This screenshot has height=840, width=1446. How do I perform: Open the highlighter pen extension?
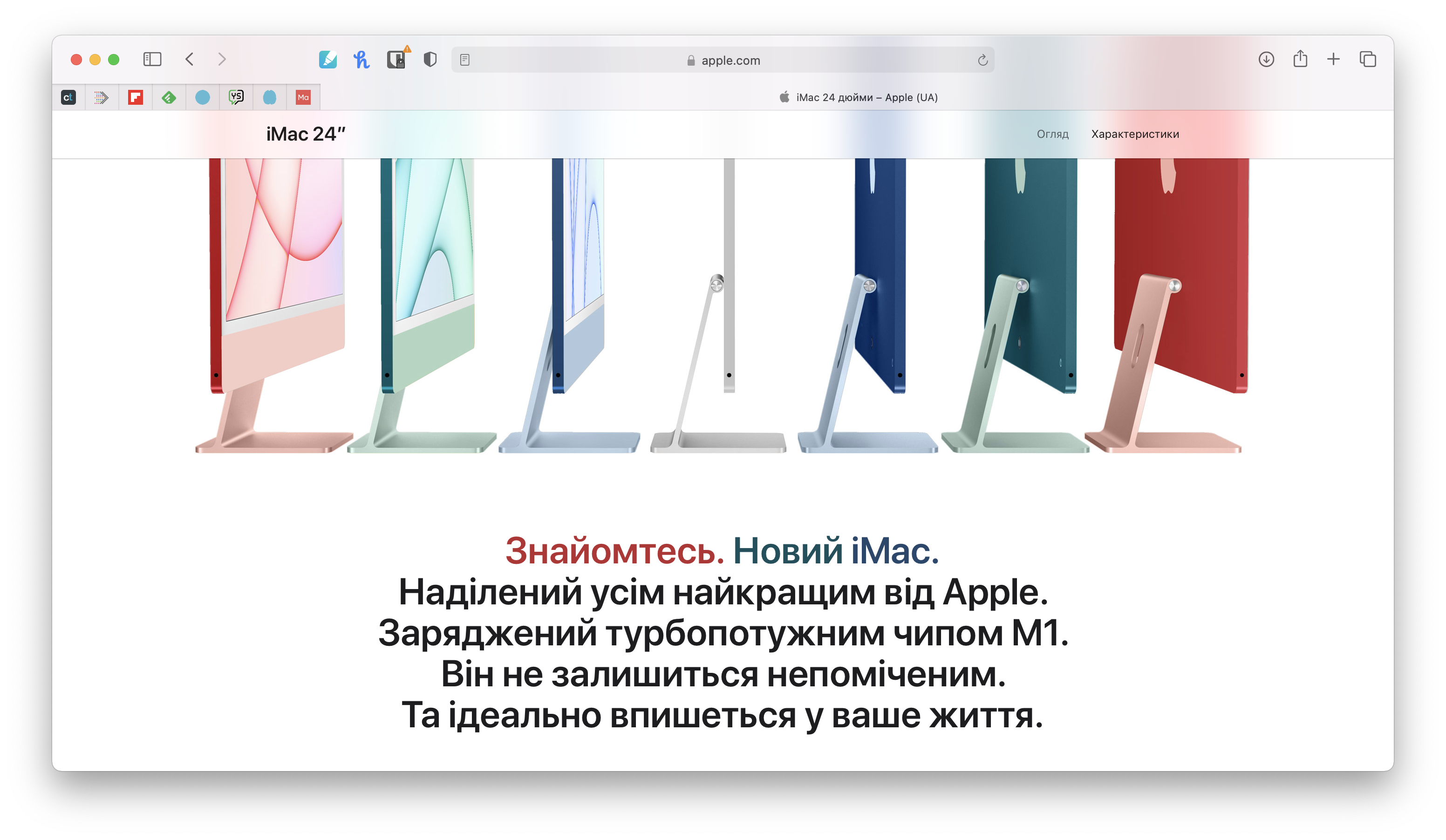[x=327, y=59]
